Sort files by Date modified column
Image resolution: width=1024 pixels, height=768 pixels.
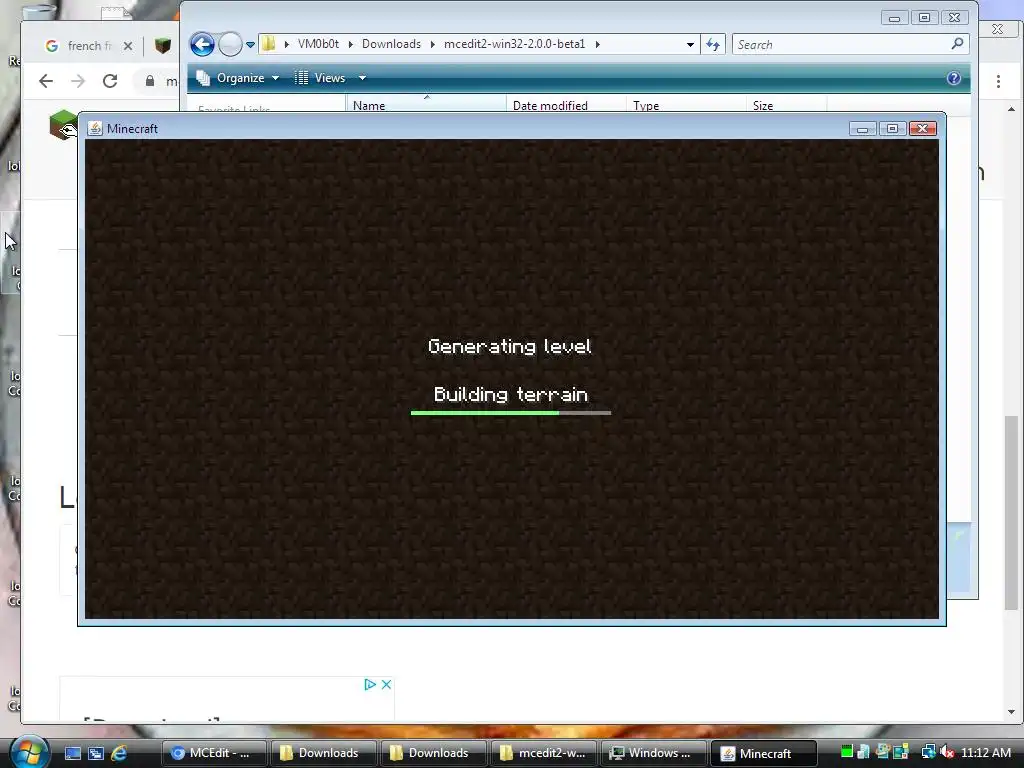(566, 105)
